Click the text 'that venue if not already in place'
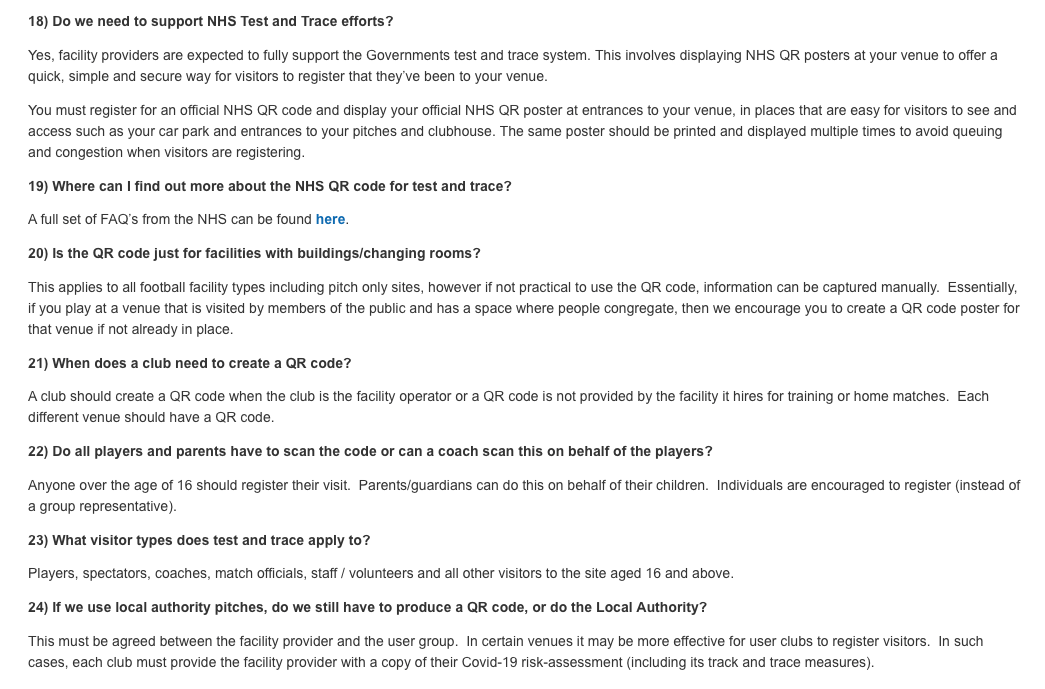The height and width of the screenshot is (689, 1045). point(130,330)
